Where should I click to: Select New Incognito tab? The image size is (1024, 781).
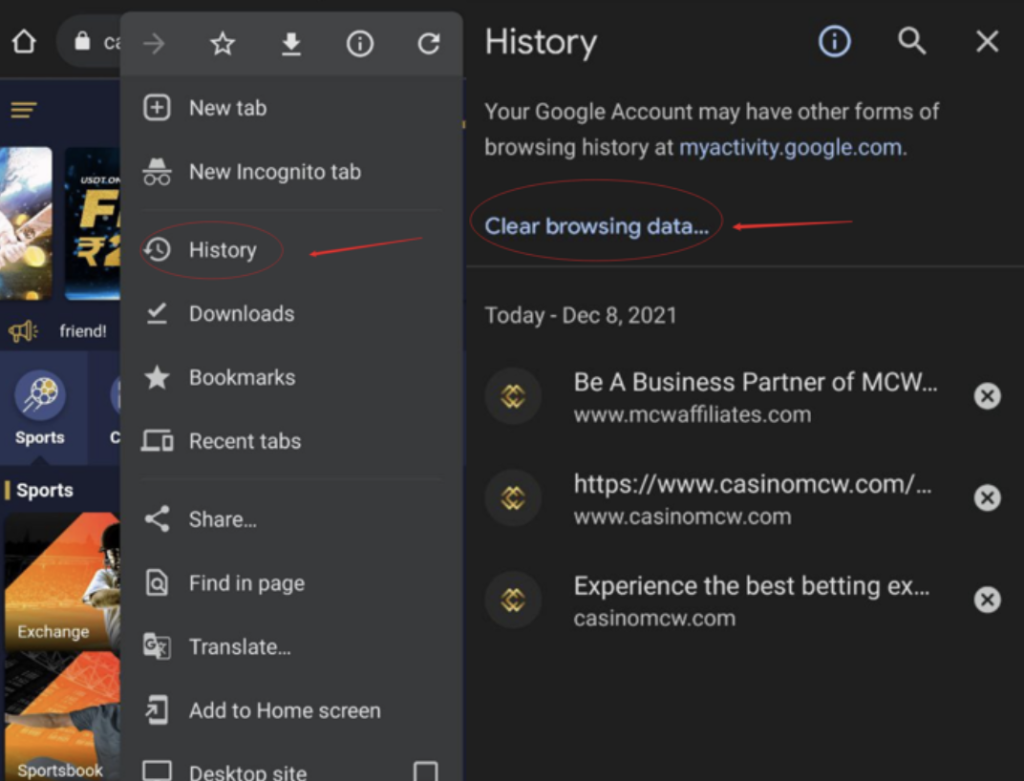(x=274, y=172)
